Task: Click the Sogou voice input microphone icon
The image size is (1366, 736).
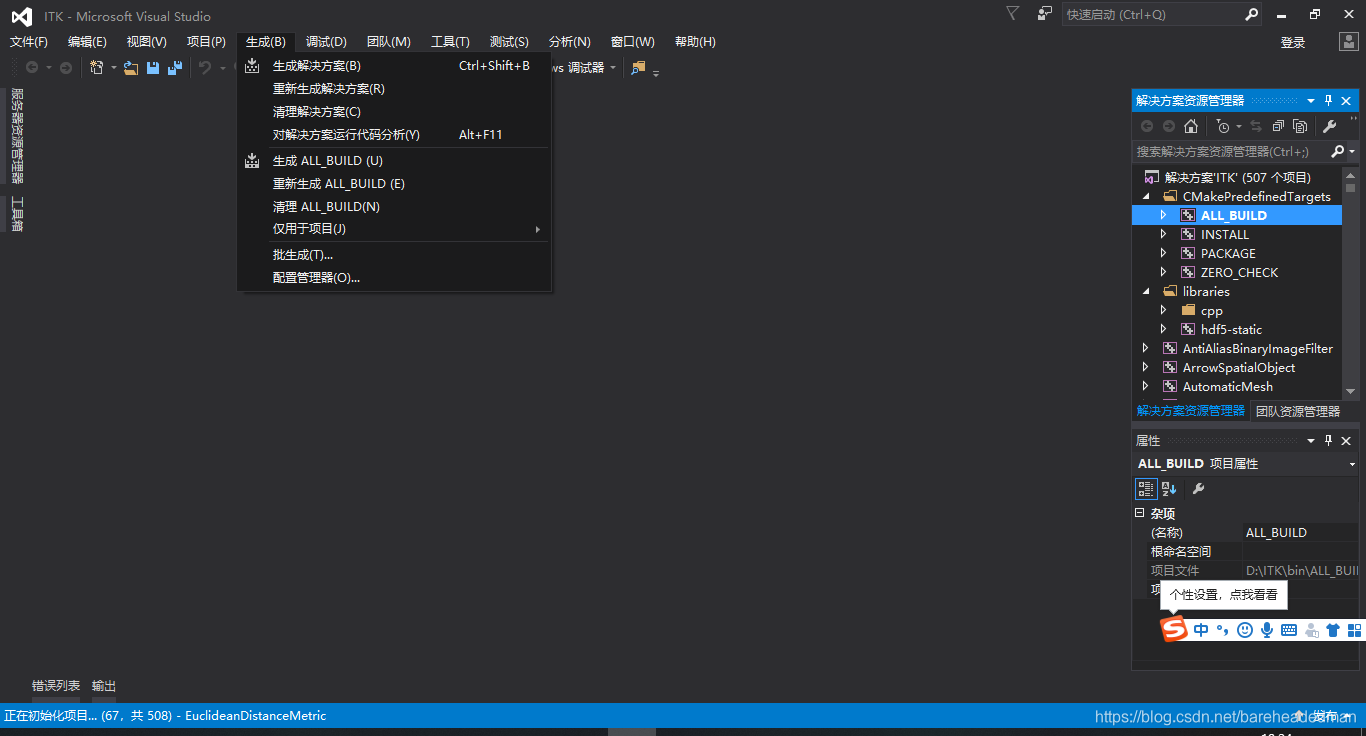Action: click(1267, 630)
